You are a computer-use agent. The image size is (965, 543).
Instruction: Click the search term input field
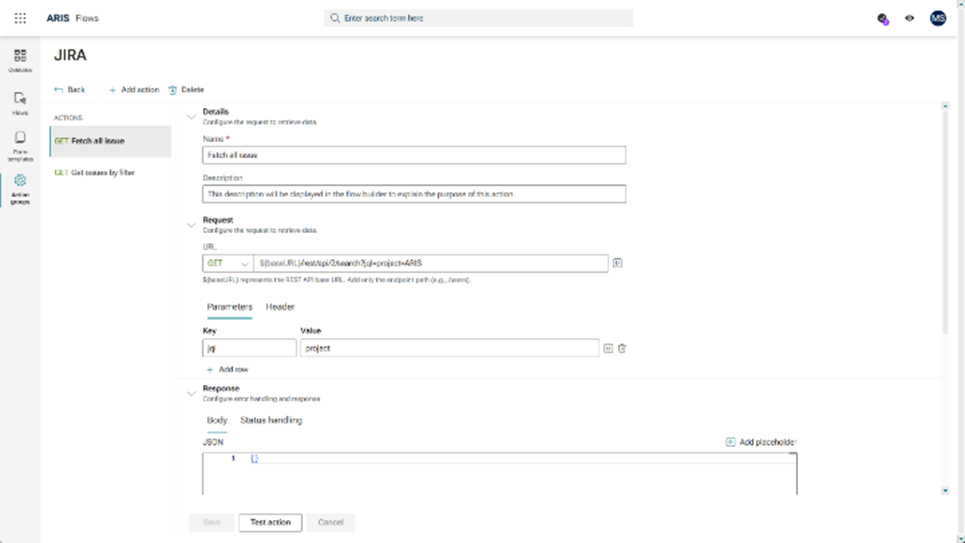coord(480,18)
